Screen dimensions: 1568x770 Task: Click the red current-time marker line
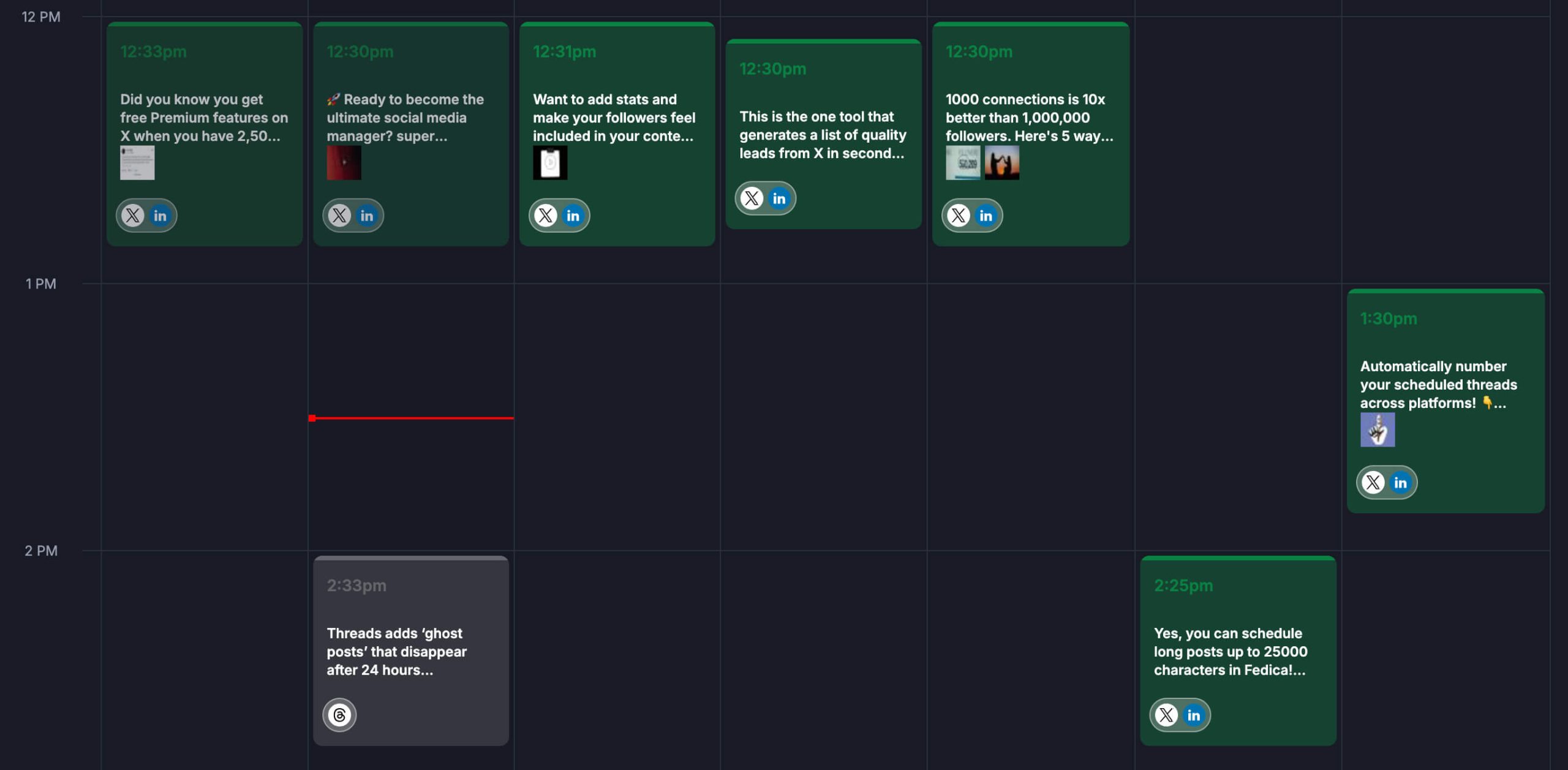tap(412, 418)
